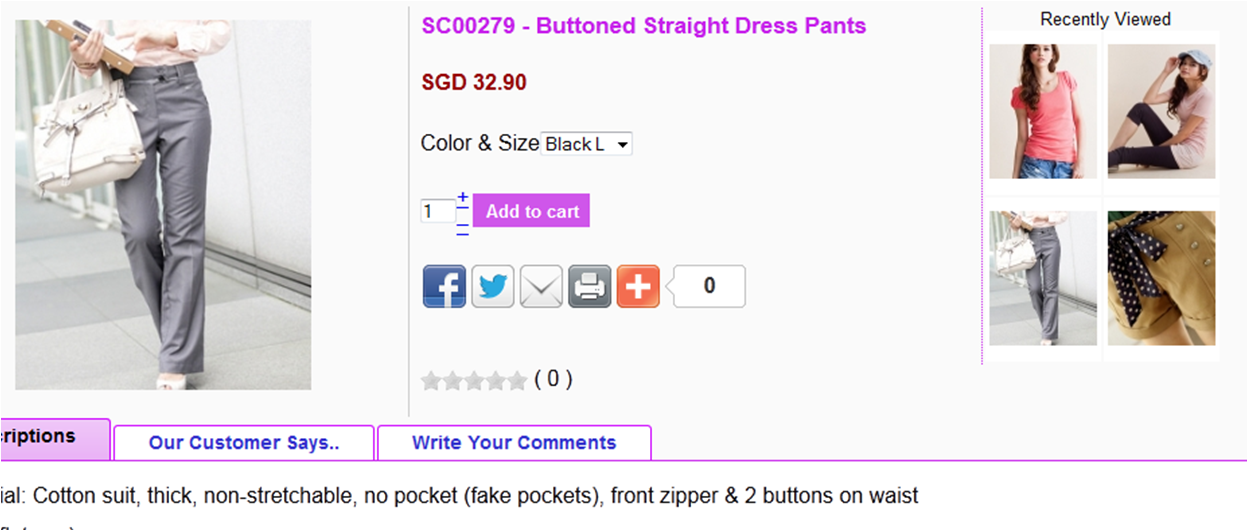Image resolution: width=1248 pixels, height=531 pixels.
Task: Click SC00279 Buttoned Straight Dress Pants title
Action: point(644,26)
